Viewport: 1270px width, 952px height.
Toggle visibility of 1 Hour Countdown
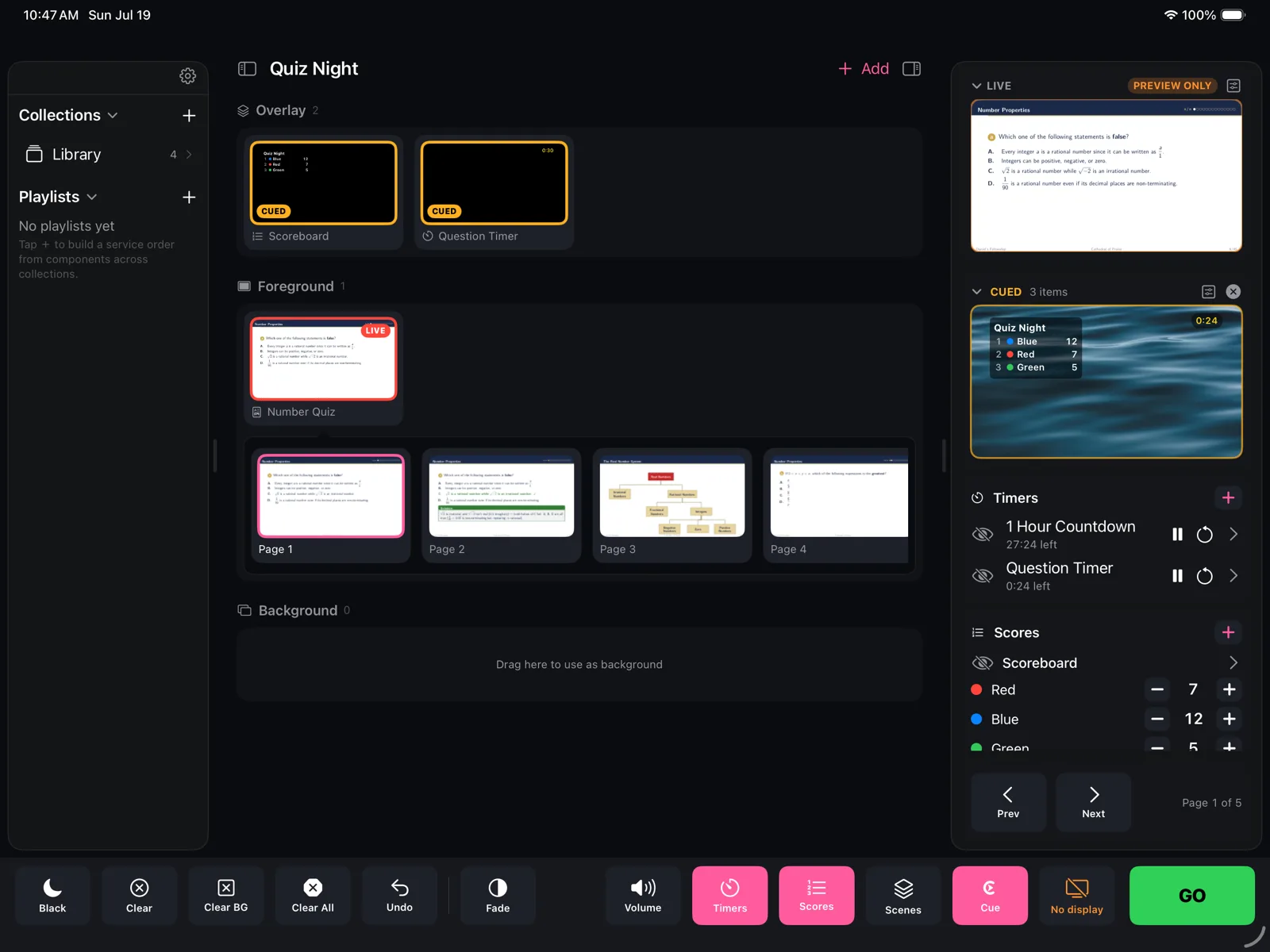(983, 534)
